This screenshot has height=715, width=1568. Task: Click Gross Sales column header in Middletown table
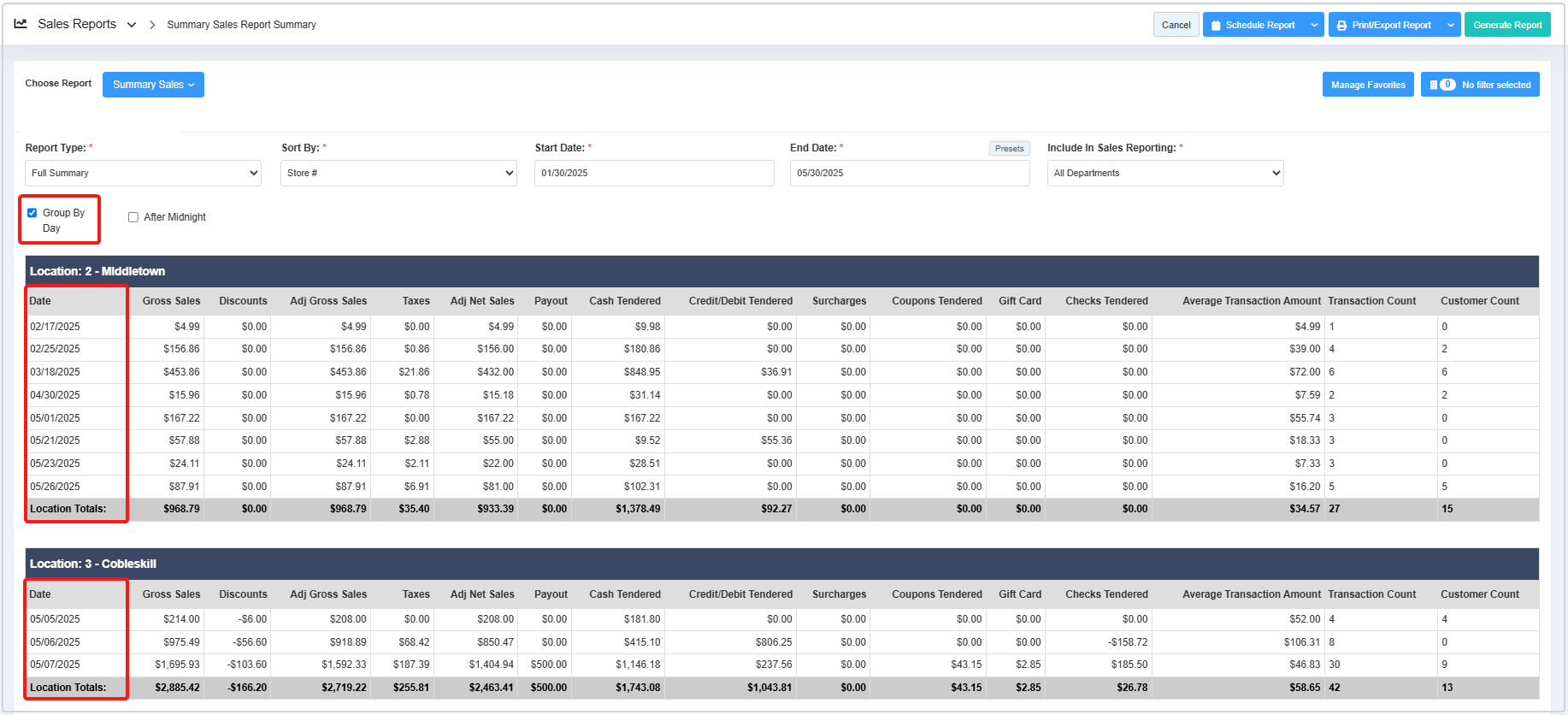click(x=171, y=301)
